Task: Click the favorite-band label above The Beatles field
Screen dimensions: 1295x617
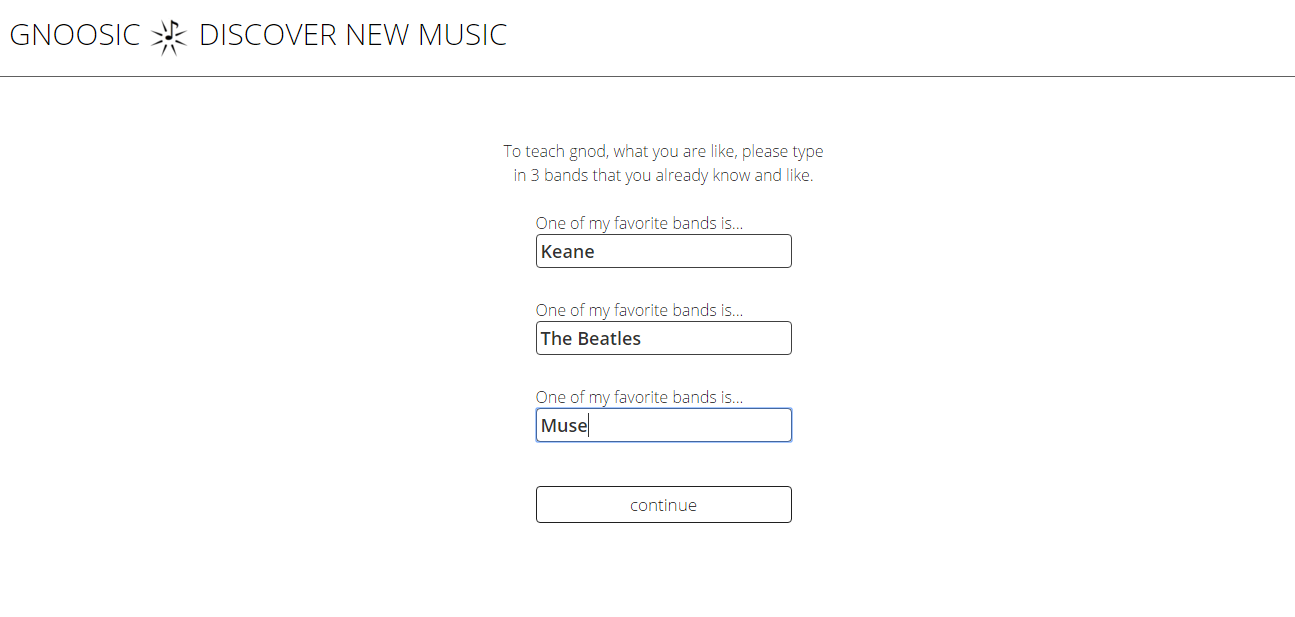Action: tap(639, 310)
